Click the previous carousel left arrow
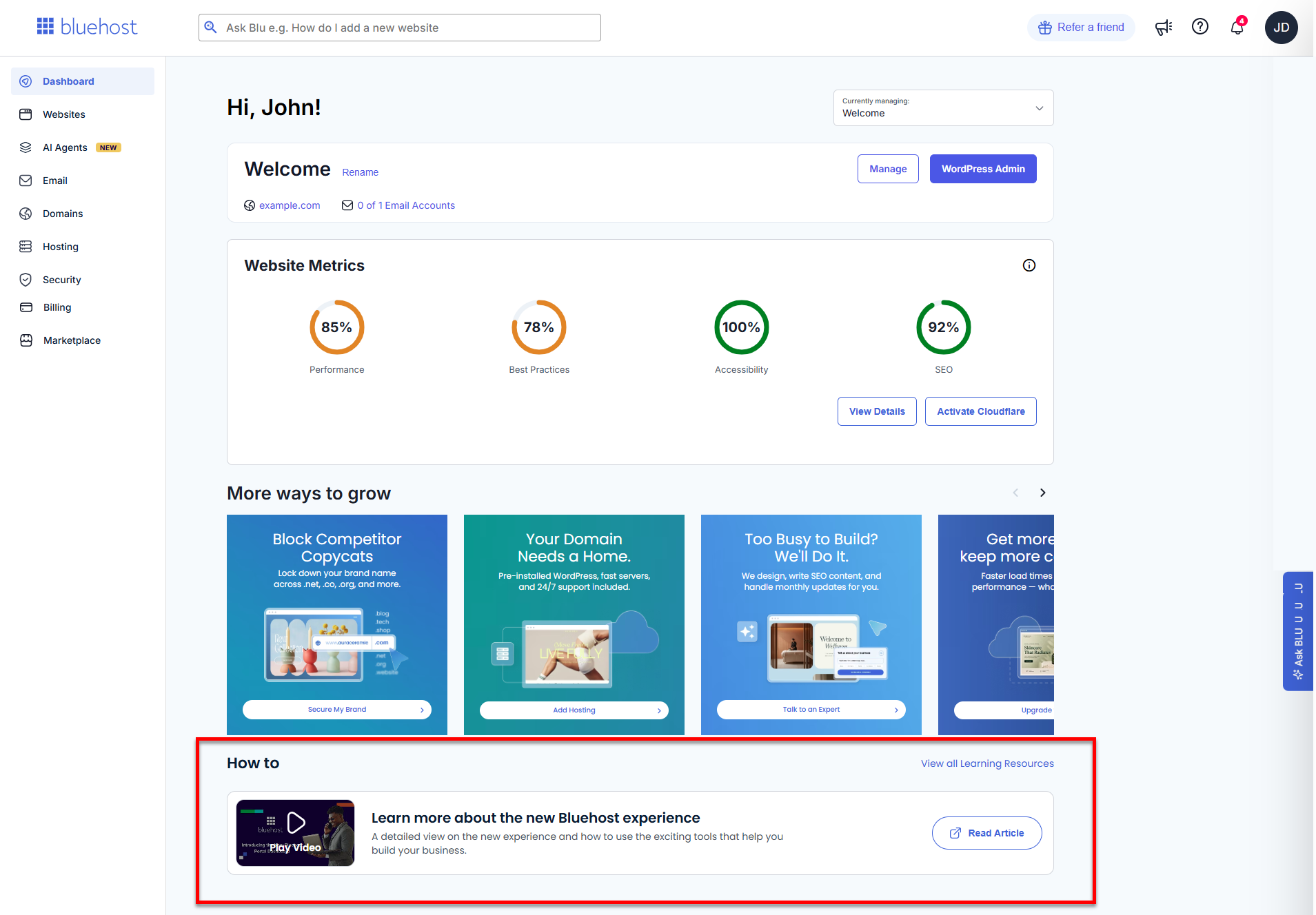The height and width of the screenshot is (915, 1316). point(1015,493)
